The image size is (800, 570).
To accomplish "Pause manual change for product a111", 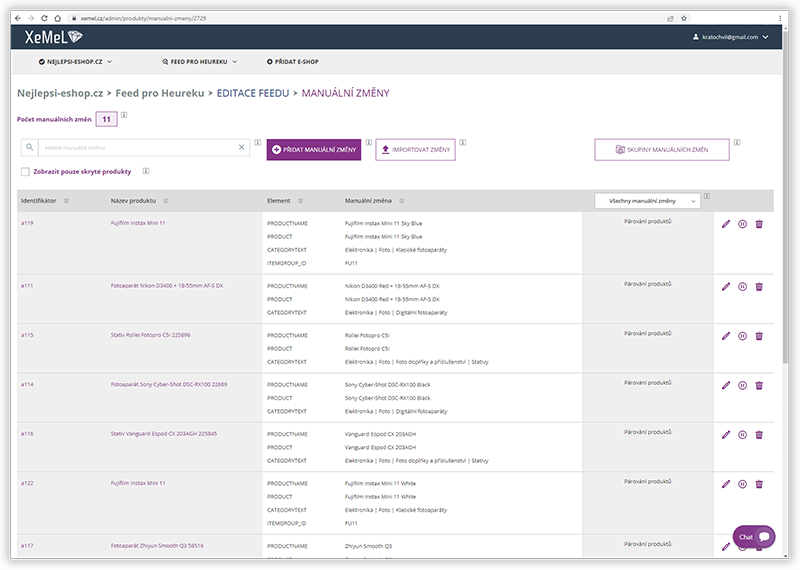I will tap(742, 287).
